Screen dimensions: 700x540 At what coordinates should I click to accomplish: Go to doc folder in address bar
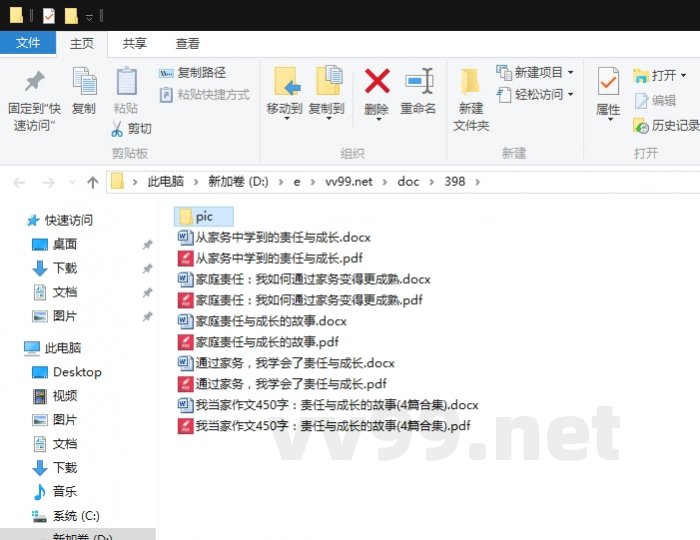[408, 182]
